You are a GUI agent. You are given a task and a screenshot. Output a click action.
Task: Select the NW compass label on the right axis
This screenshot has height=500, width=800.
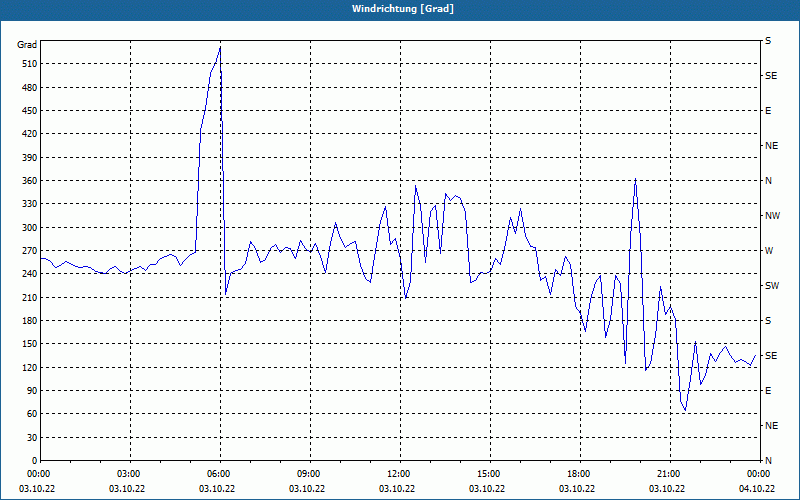[x=772, y=216]
